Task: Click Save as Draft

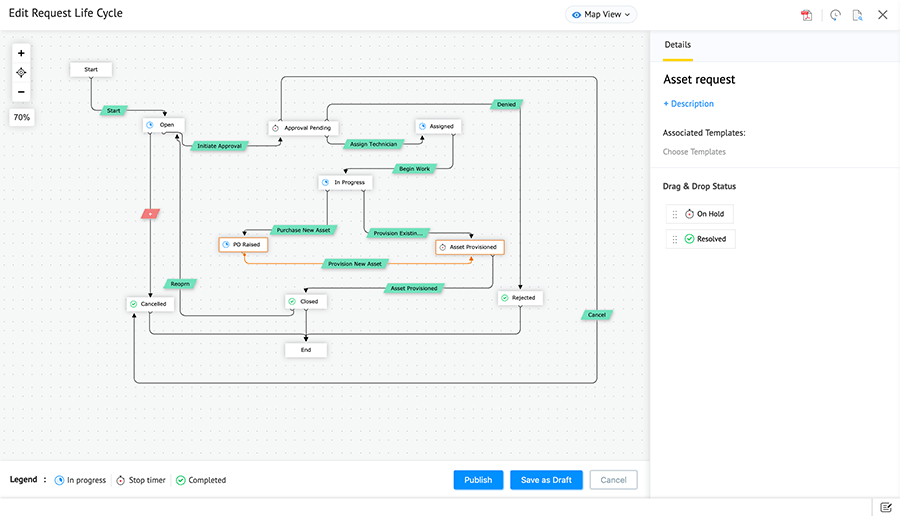Action: point(546,480)
